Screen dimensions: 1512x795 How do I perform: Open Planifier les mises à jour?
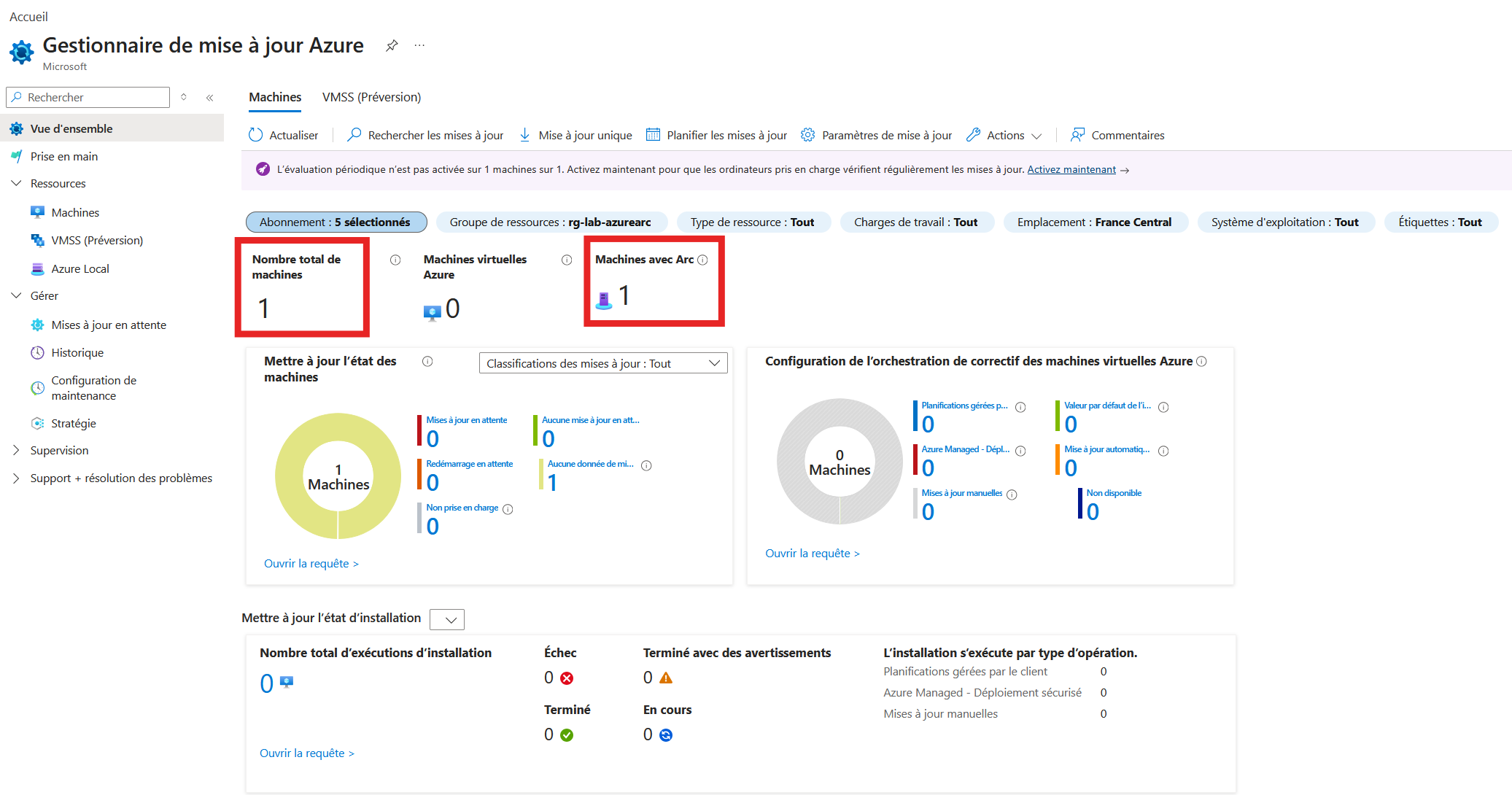pos(717,135)
